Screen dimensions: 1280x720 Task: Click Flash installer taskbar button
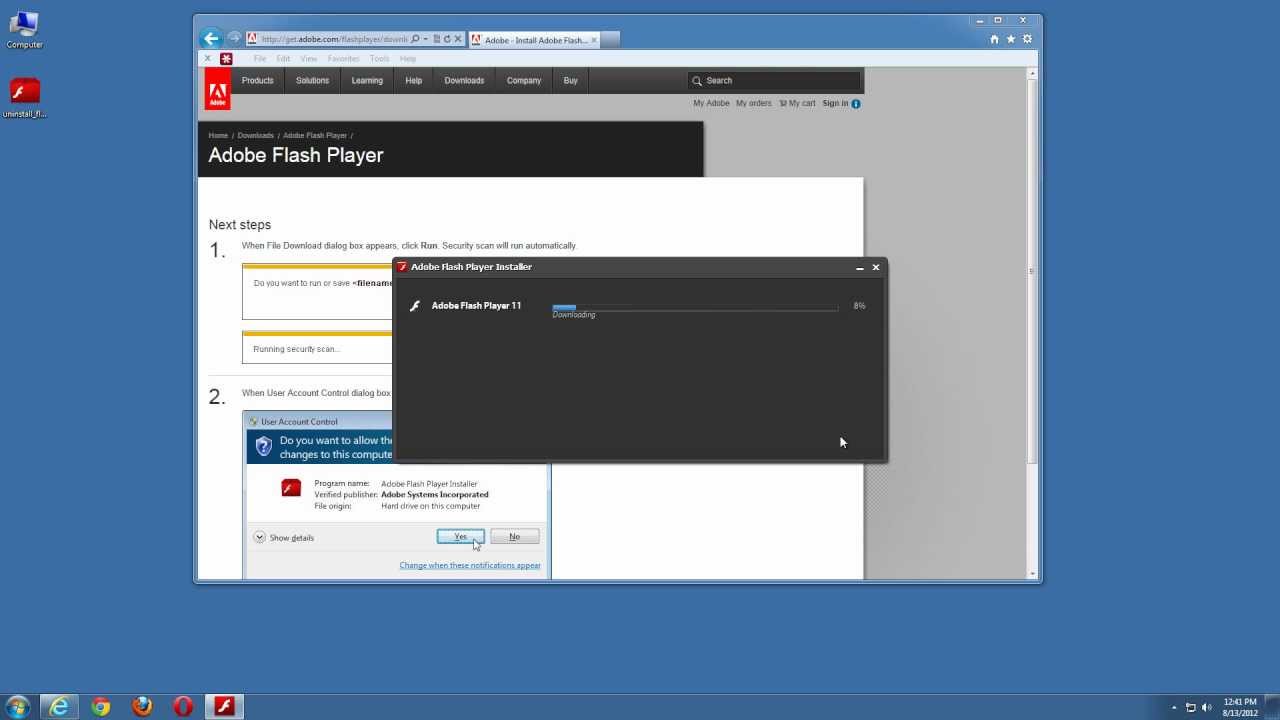point(225,706)
